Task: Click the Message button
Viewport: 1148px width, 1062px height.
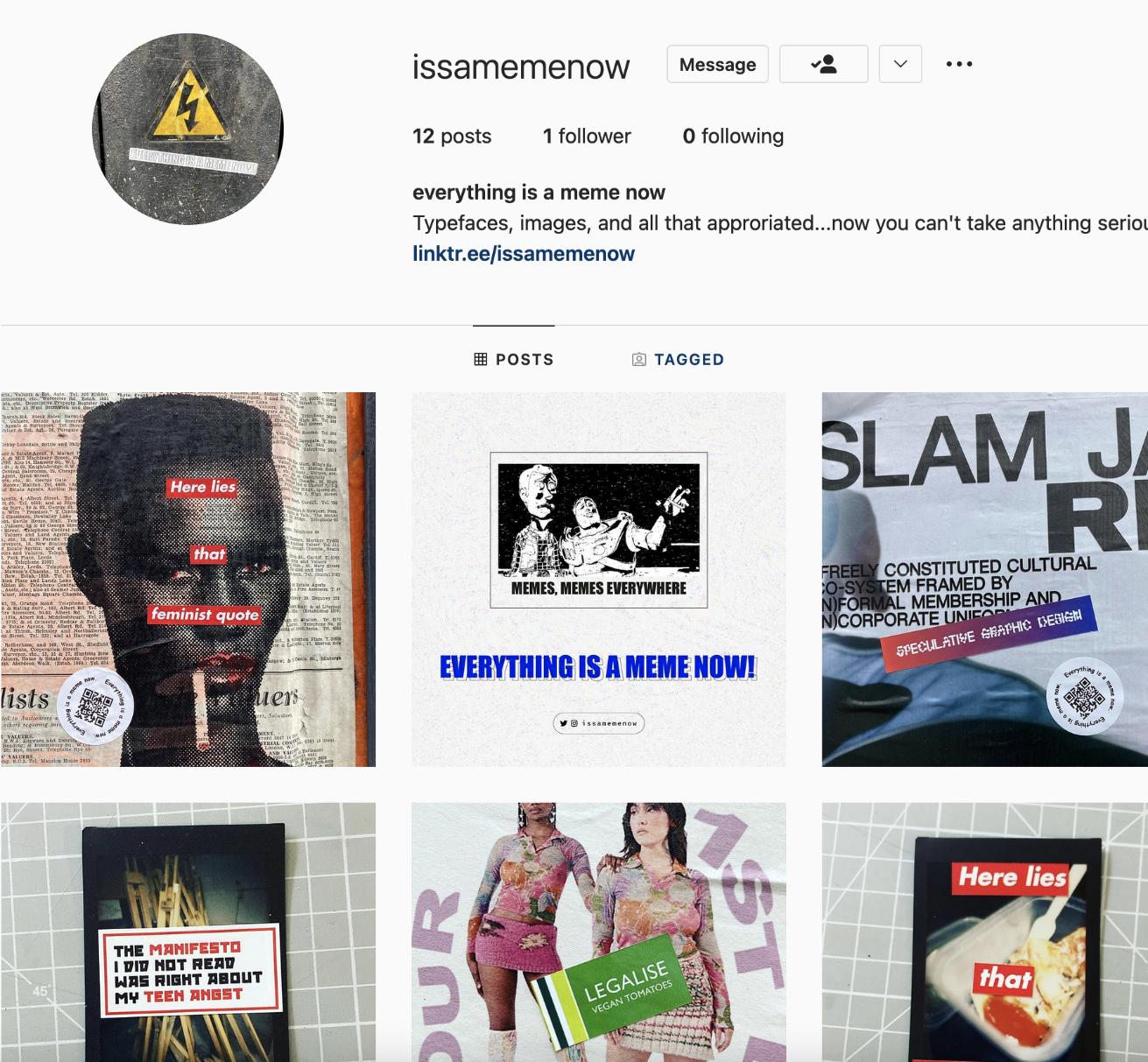Action: pyautogui.click(x=717, y=64)
